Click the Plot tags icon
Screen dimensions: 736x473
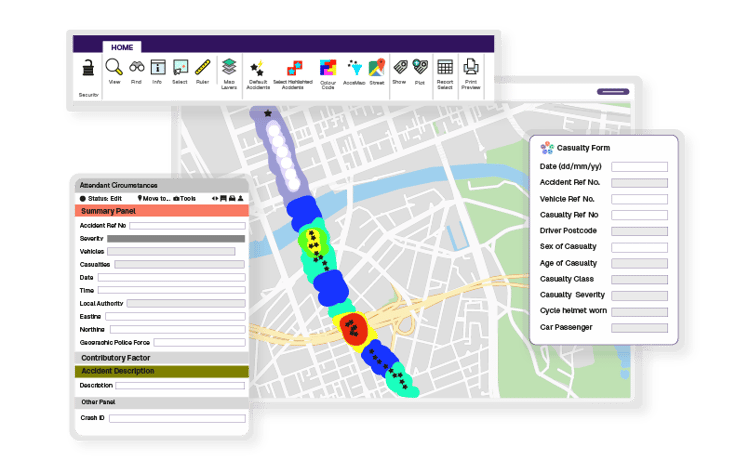point(420,67)
